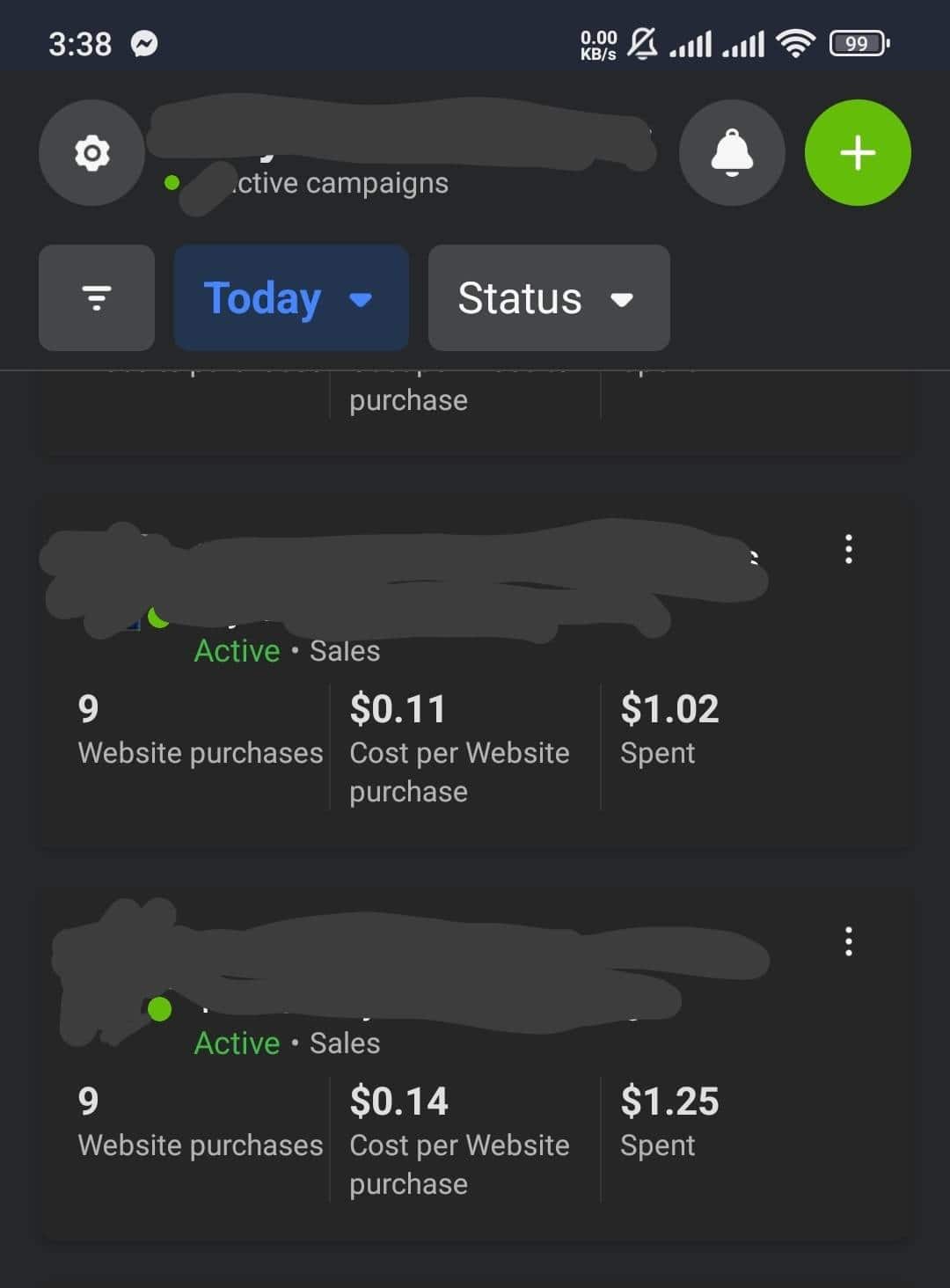Tap the arrow beside Status
950x1288 pixels.
click(x=622, y=300)
